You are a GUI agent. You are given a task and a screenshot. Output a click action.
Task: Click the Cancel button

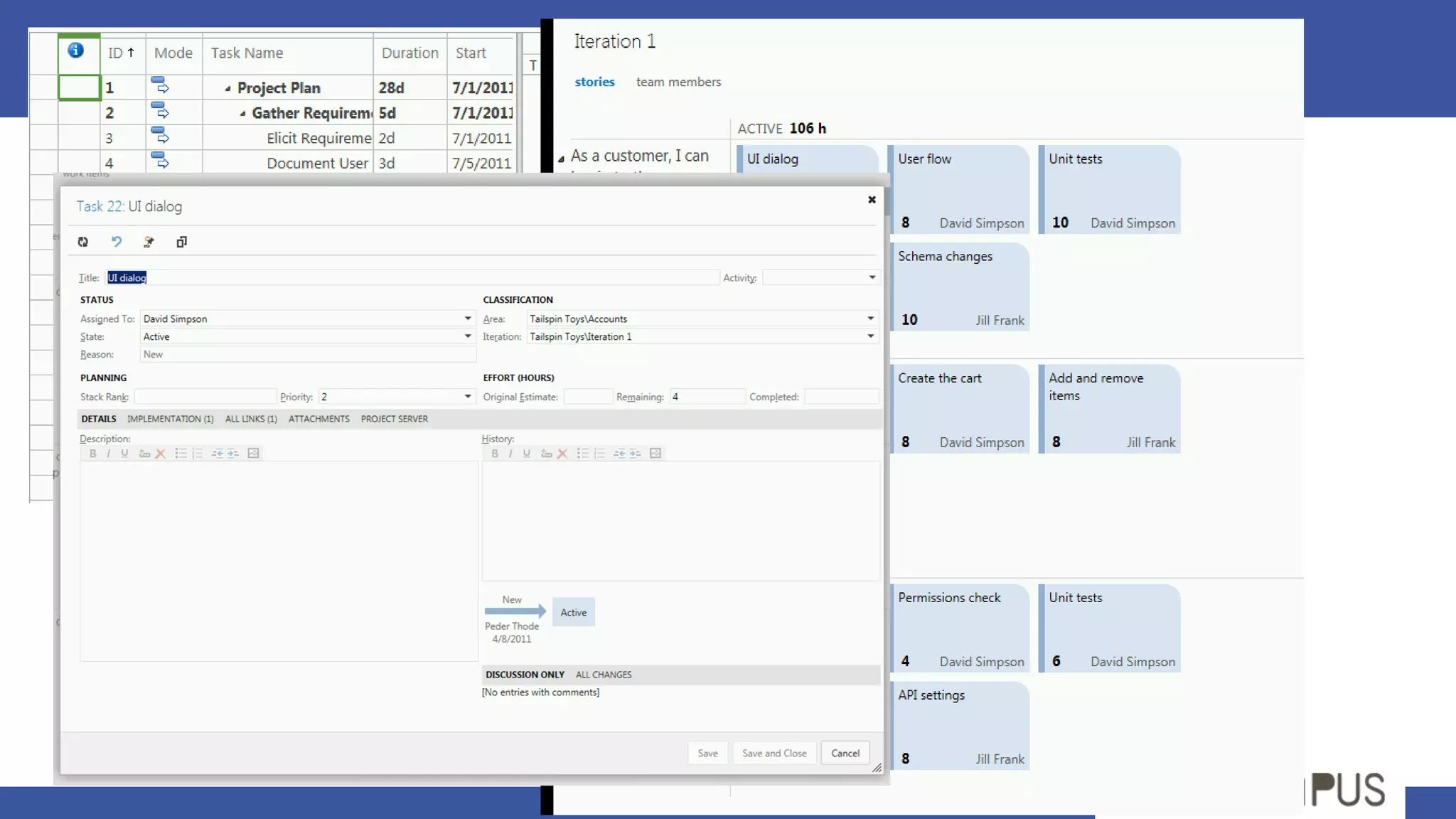point(845,753)
